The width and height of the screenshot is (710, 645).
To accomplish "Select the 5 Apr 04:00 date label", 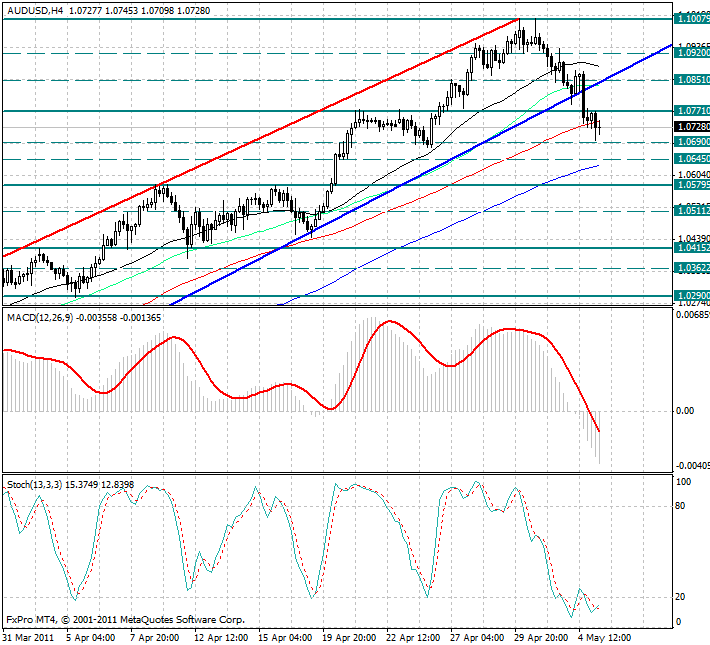I will point(91,638).
